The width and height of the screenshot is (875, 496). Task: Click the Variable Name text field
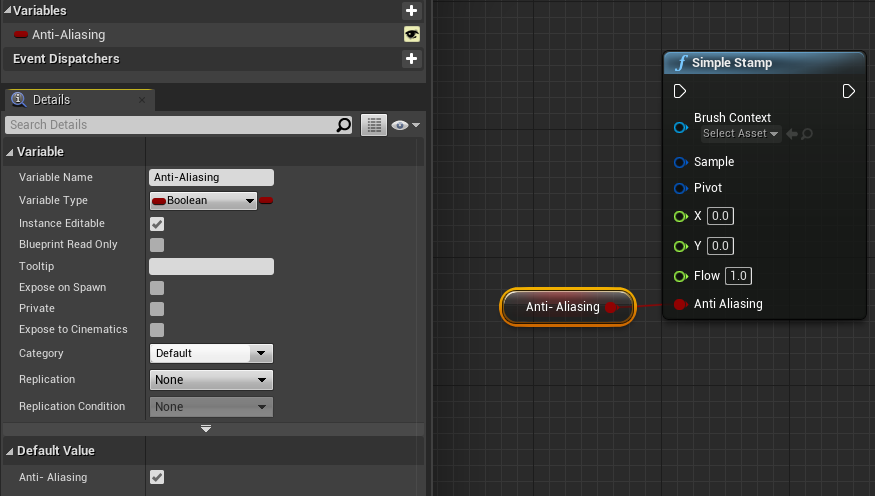click(211, 177)
